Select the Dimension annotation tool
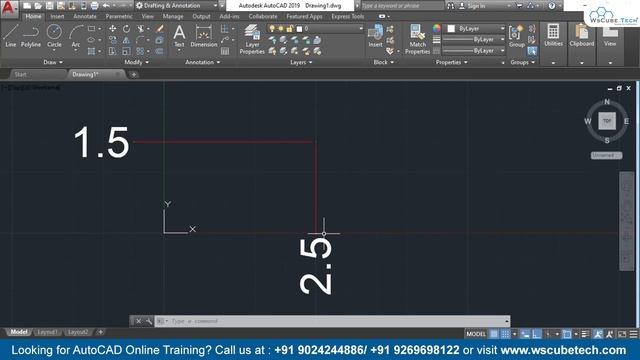640x360 pixels. click(204, 36)
